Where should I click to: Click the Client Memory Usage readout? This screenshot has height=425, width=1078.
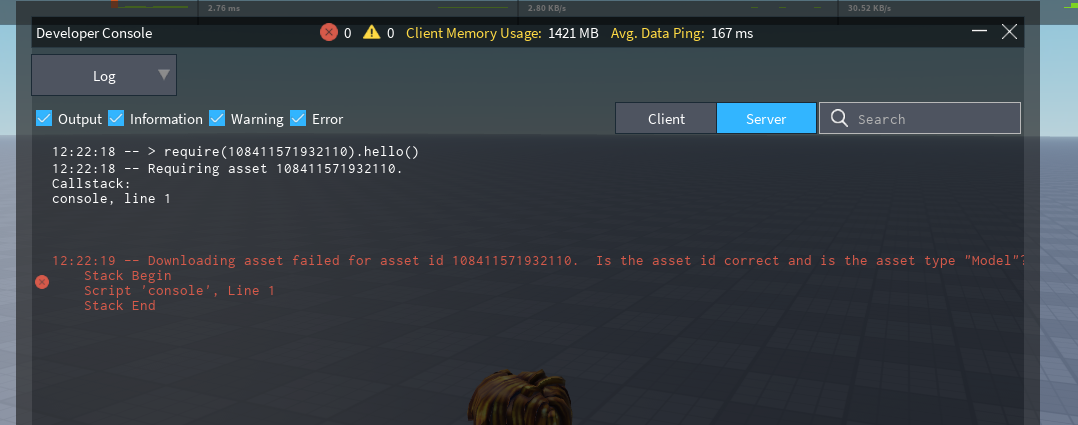tap(502, 33)
